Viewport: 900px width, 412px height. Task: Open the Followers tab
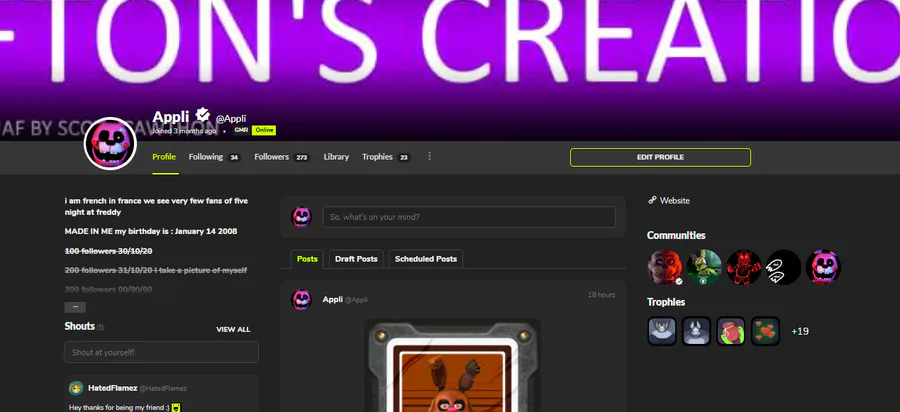(x=282, y=157)
